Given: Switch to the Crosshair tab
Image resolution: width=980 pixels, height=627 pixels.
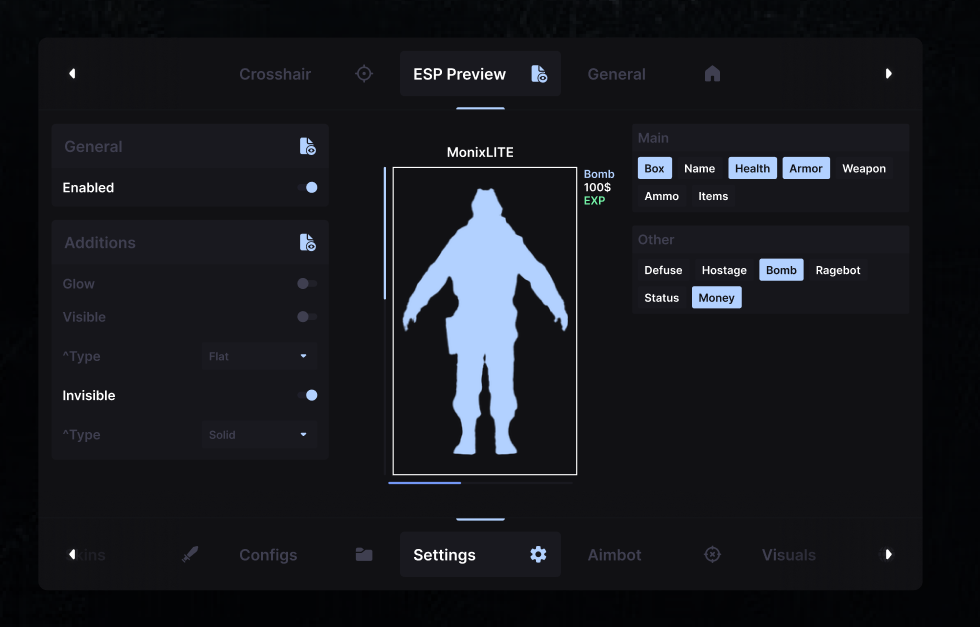Looking at the screenshot, I should click(x=275, y=74).
